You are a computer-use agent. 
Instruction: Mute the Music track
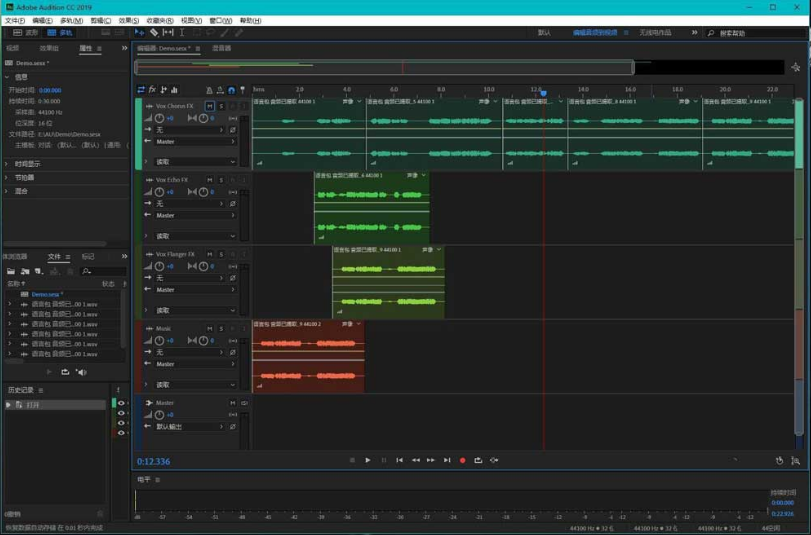[209, 328]
